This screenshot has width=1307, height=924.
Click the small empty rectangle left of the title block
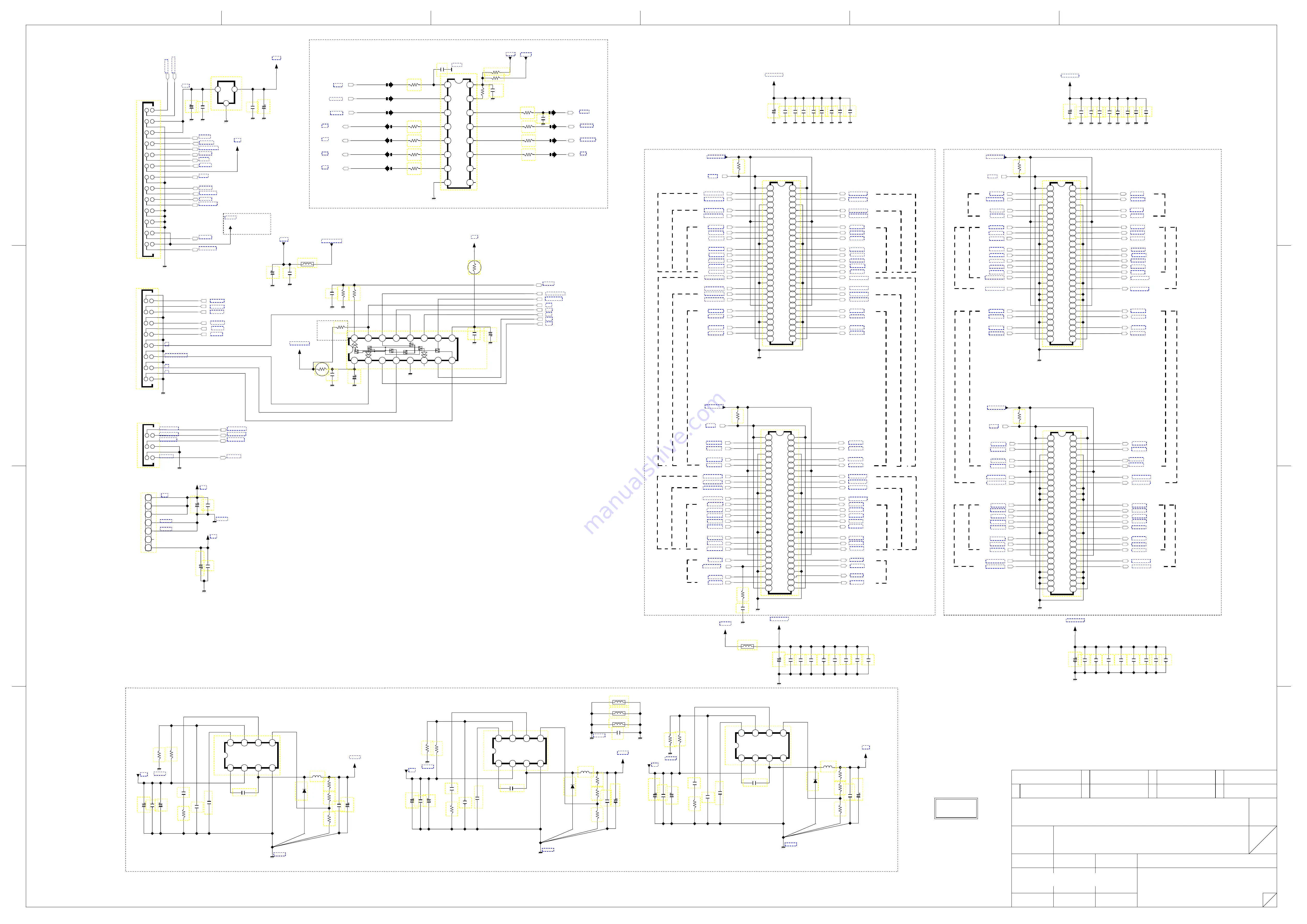(x=956, y=808)
